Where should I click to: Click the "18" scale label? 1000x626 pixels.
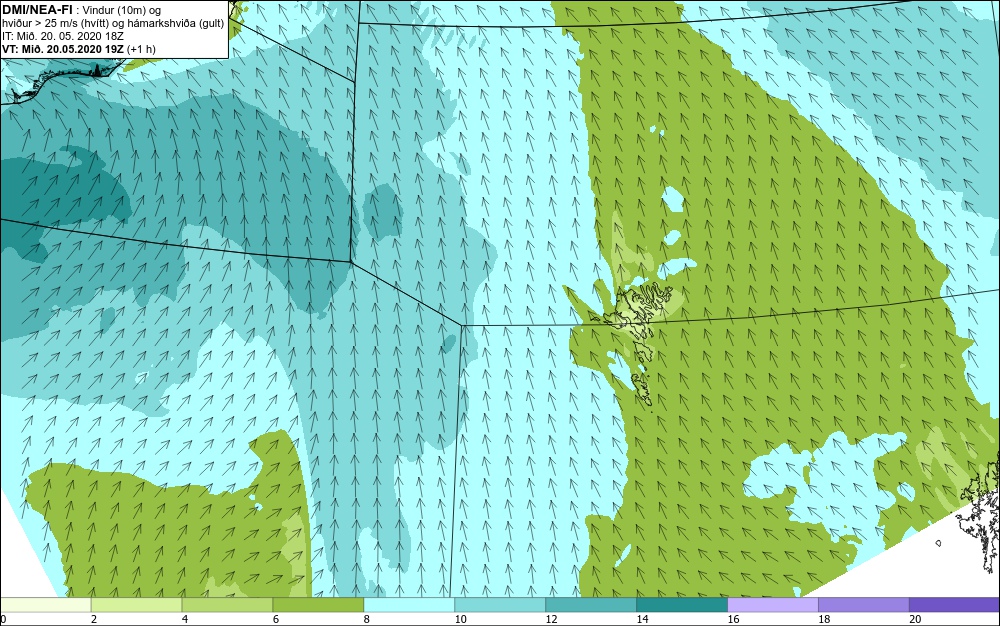824,619
